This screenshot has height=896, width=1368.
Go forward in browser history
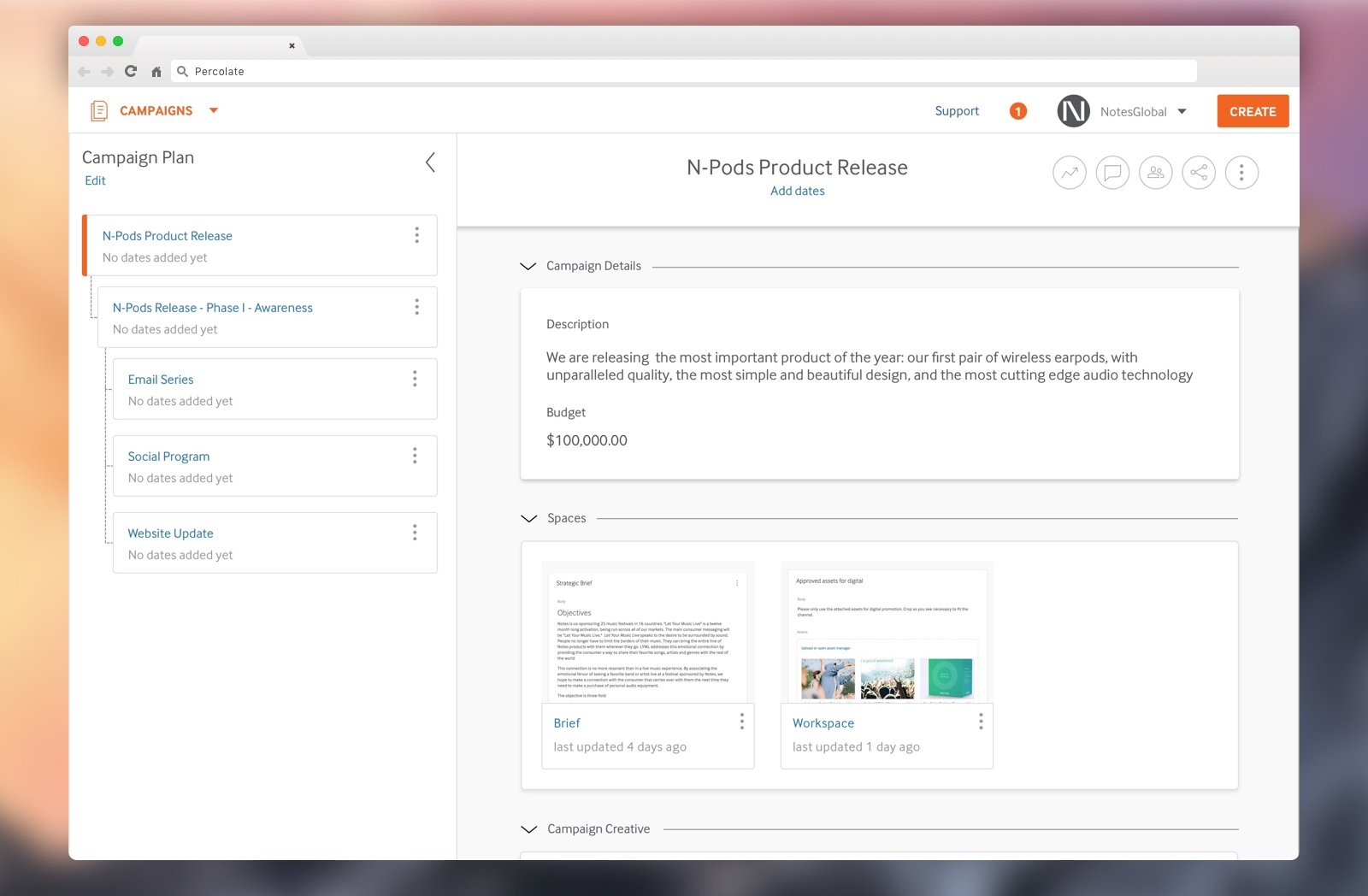[108, 72]
